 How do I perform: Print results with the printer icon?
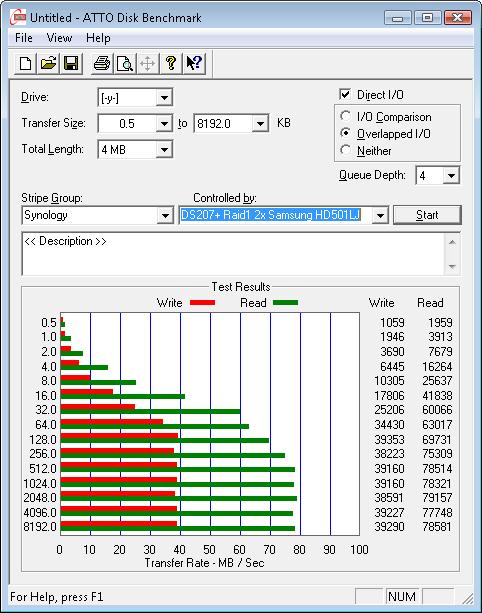(x=102, y=63)
